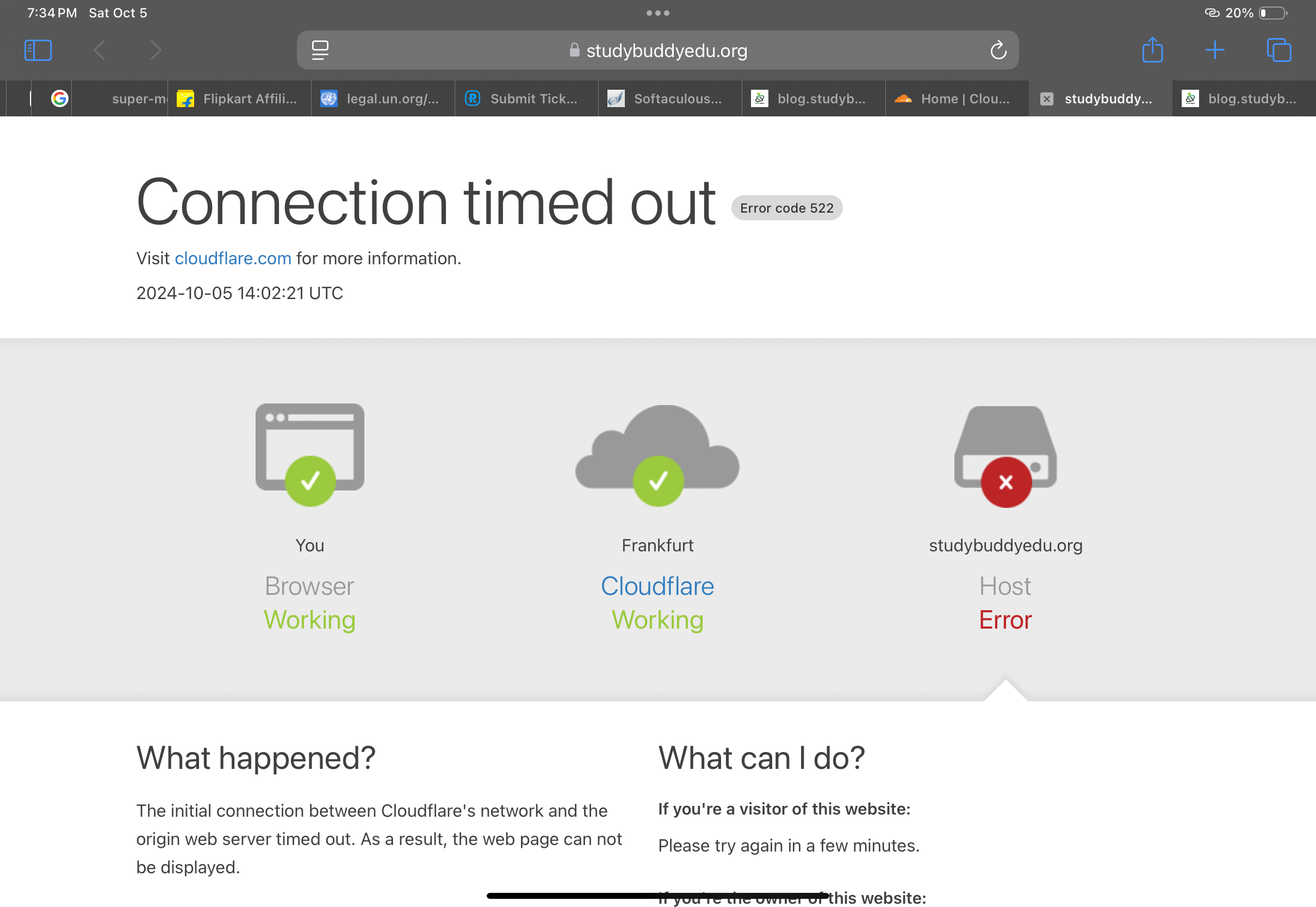Show the tab overview
Image resolution: width=1316 pixels, height=907 pixels.
[1278, 50]
